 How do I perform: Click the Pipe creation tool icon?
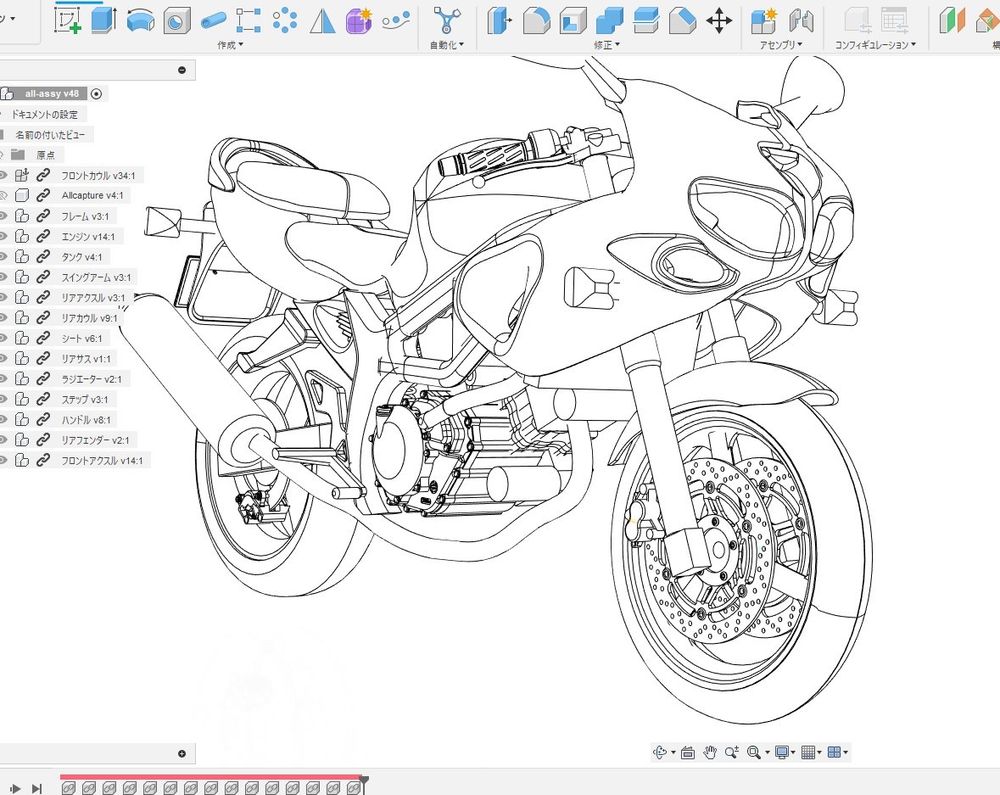[x=213, y=20]
